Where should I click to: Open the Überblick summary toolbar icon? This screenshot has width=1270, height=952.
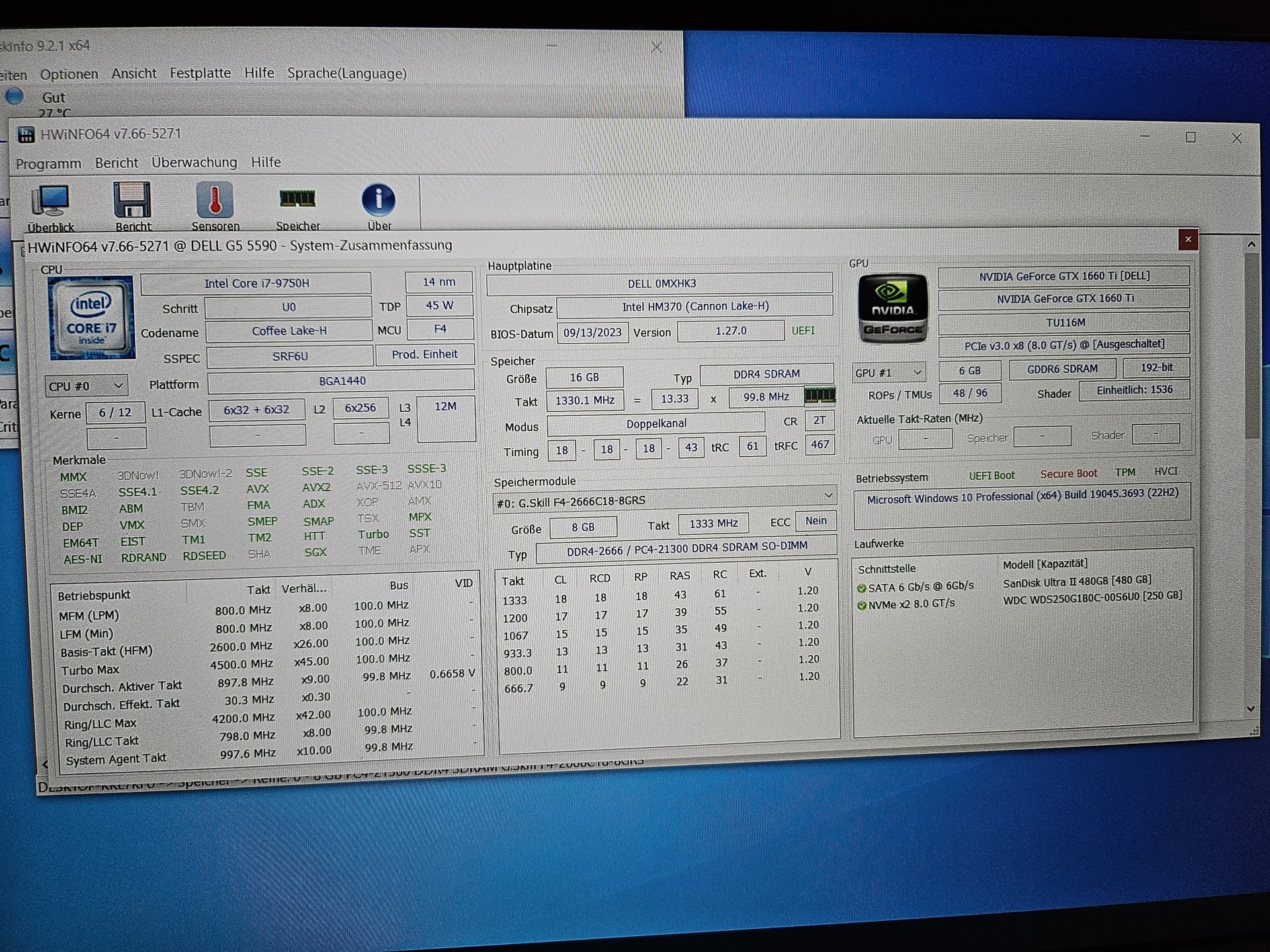tap(50, 208)
